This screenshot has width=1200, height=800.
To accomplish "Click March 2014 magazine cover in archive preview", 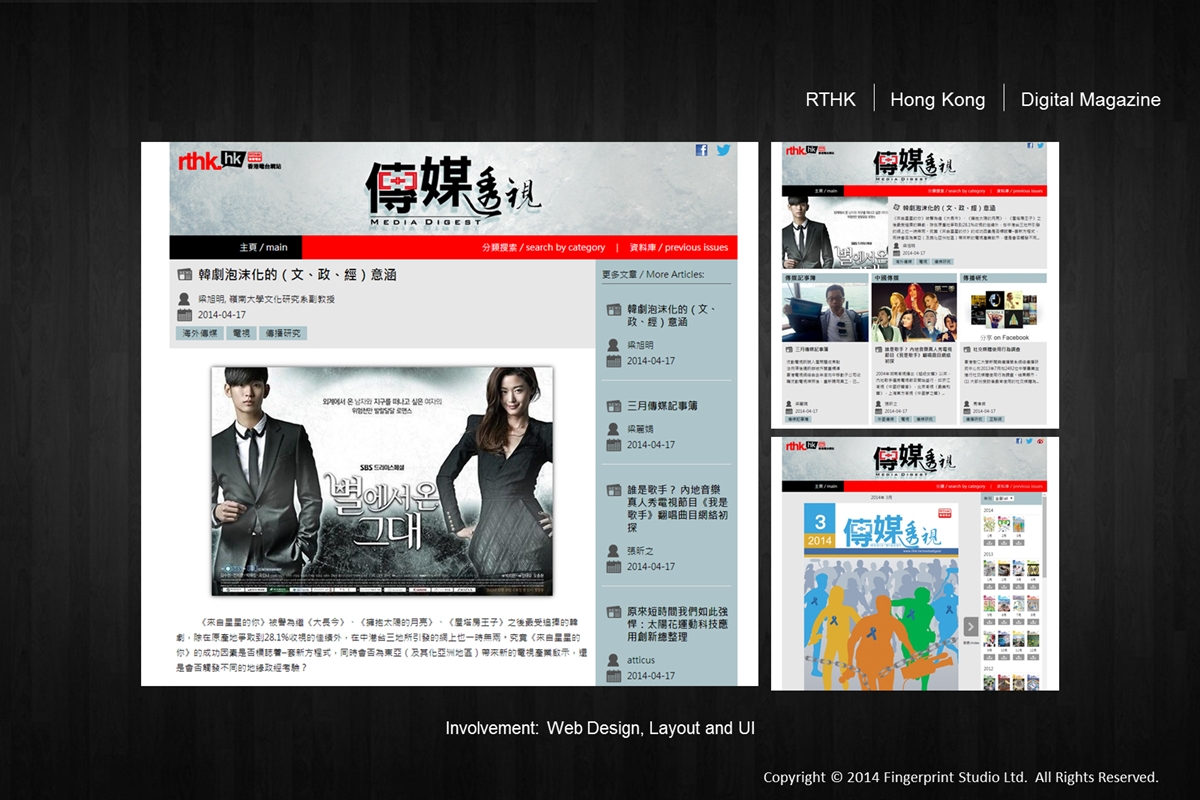I will pyautogui.click(x=881, y=595).
